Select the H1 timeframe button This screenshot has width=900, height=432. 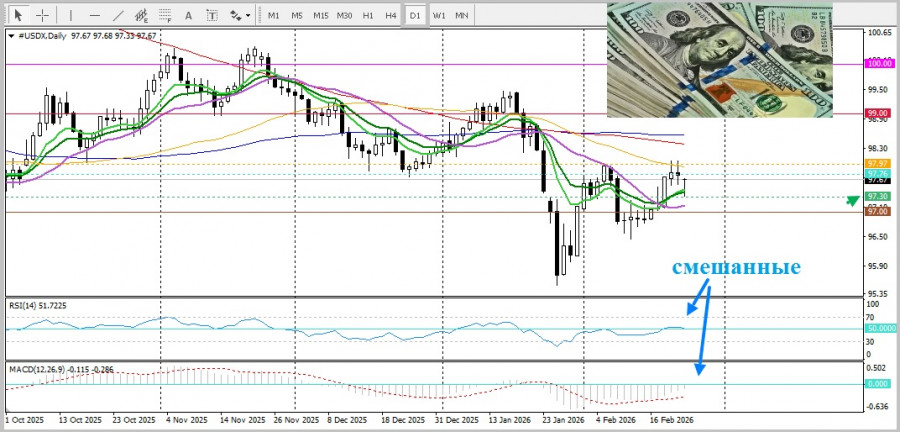click(367, 15)
